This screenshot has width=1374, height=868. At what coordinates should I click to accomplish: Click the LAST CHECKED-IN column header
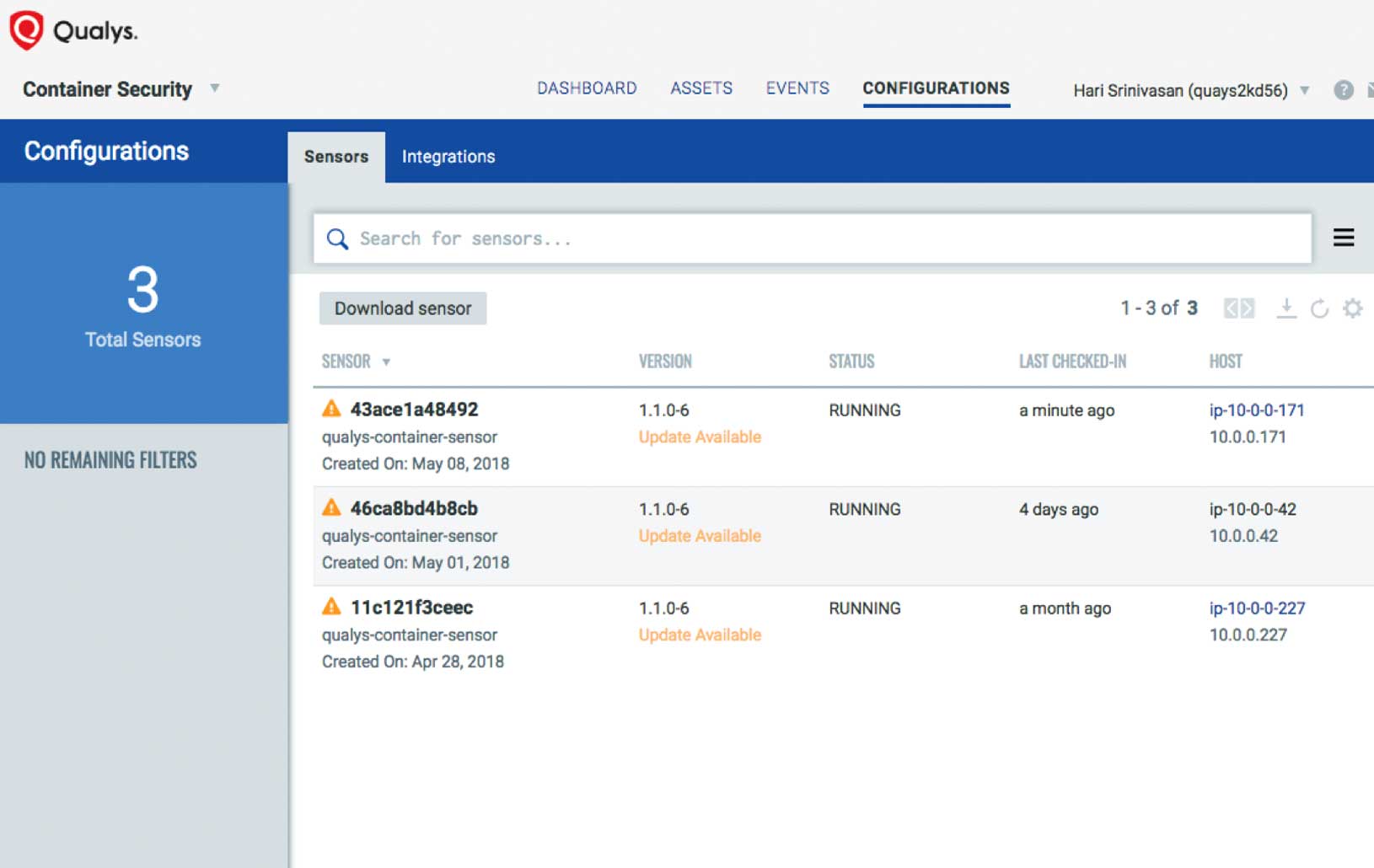[x=1072, y=362]
